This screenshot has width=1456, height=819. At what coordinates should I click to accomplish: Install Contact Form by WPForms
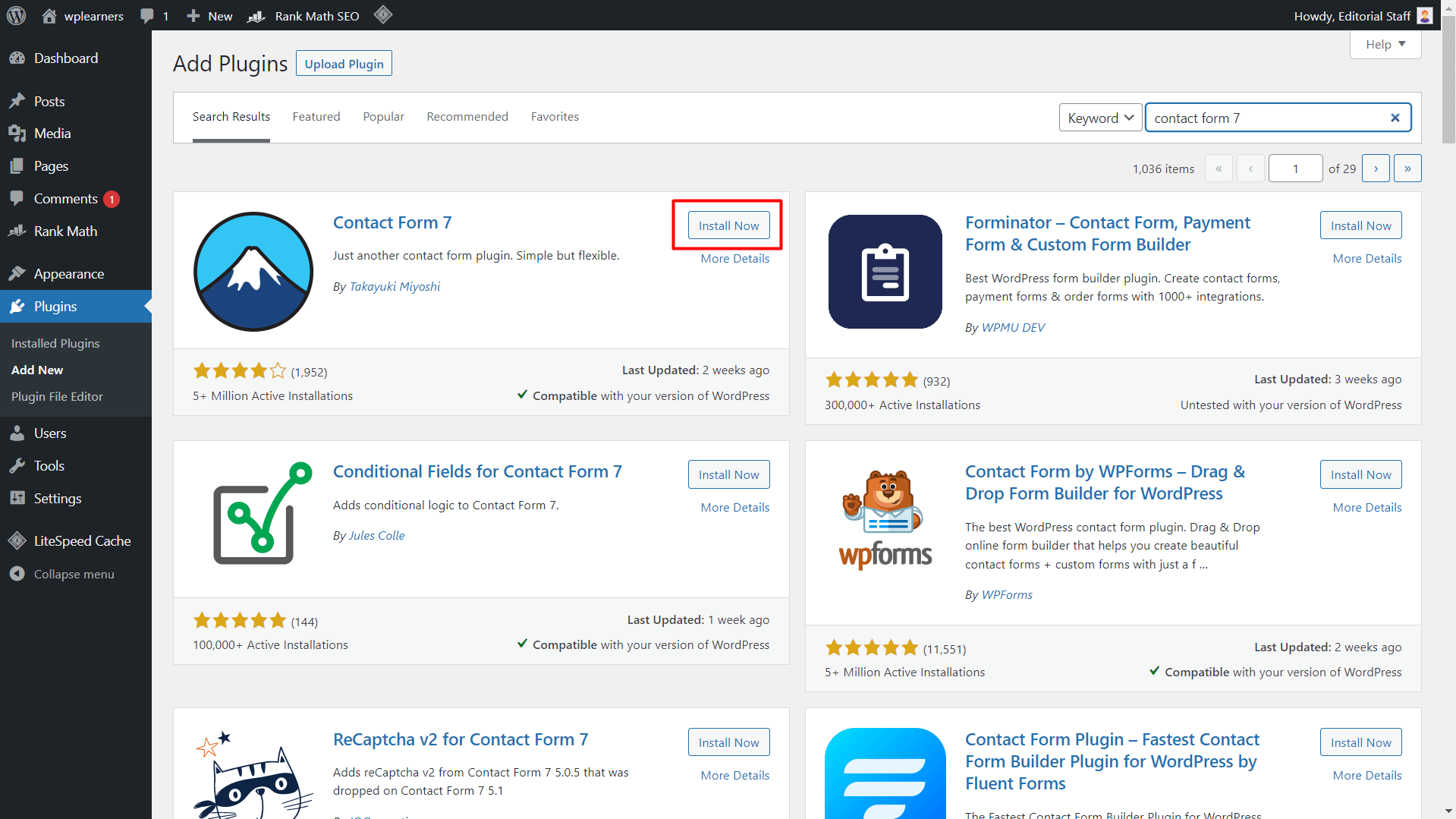click(x=1360, y=474)
